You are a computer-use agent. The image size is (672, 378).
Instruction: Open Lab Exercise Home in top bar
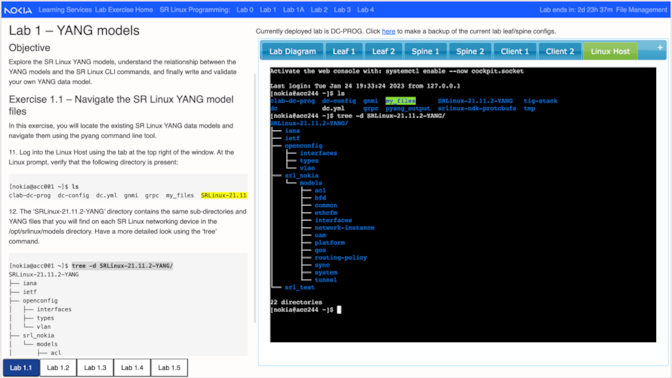124,10
